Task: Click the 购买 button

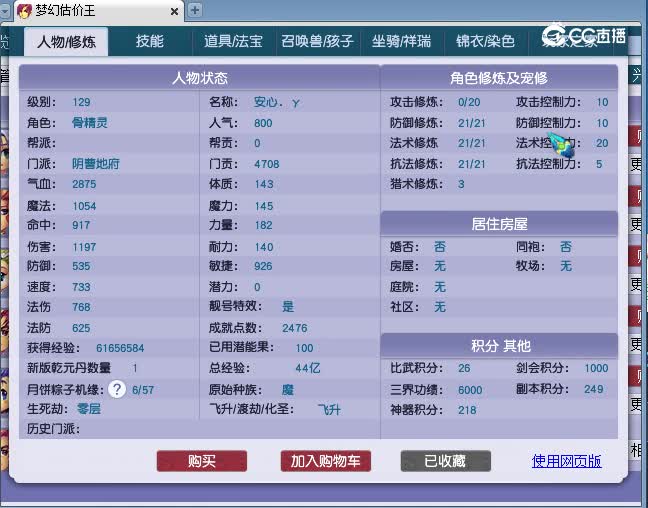Action: pos(202,461)
